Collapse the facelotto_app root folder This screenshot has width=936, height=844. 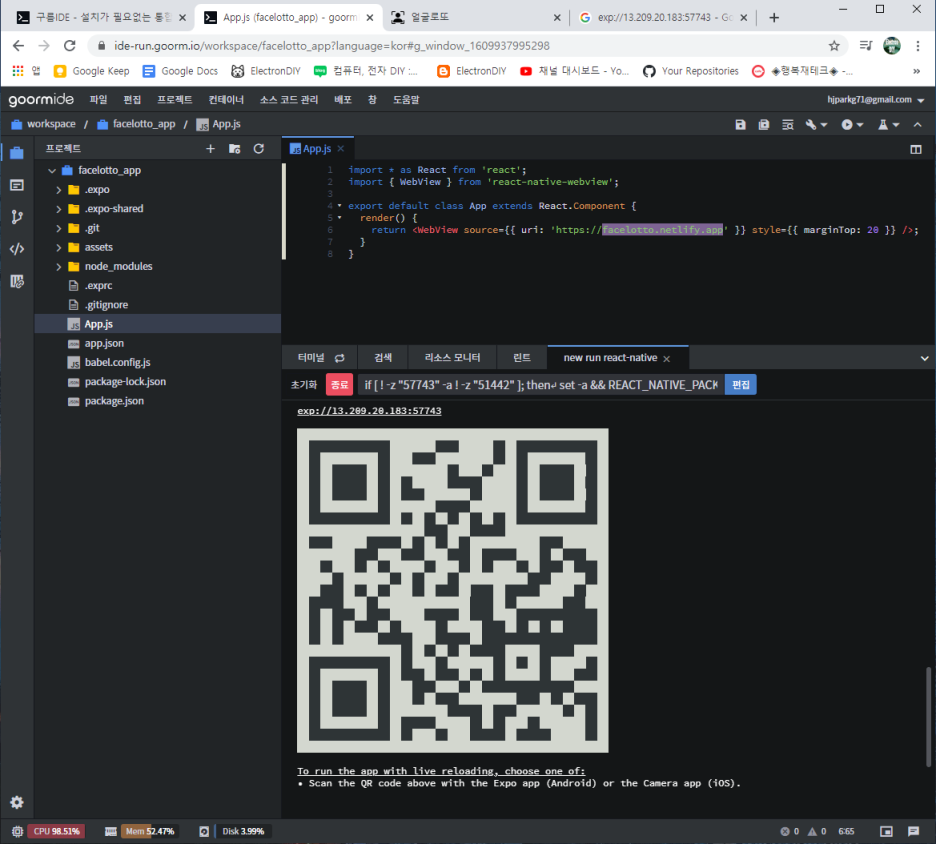tap(52, 171)
